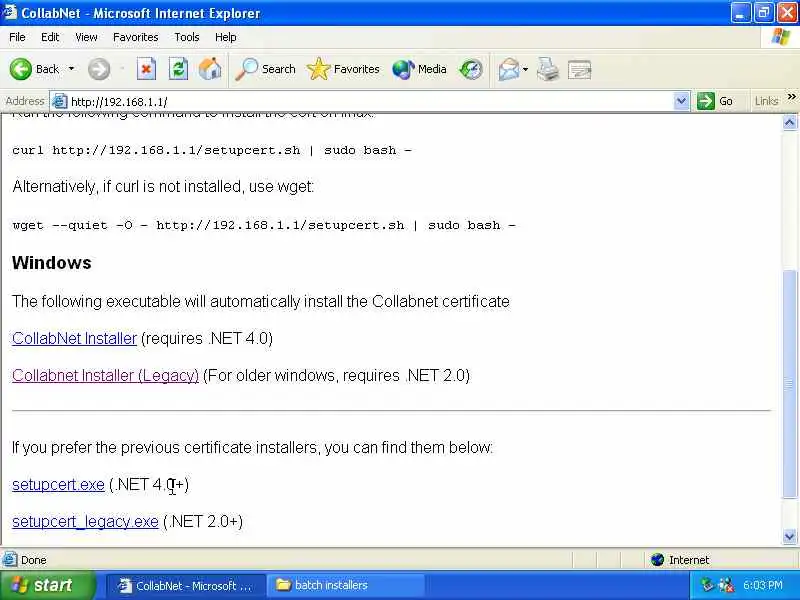Click the first system tray icon
The image size is (800, 600).
707,585
